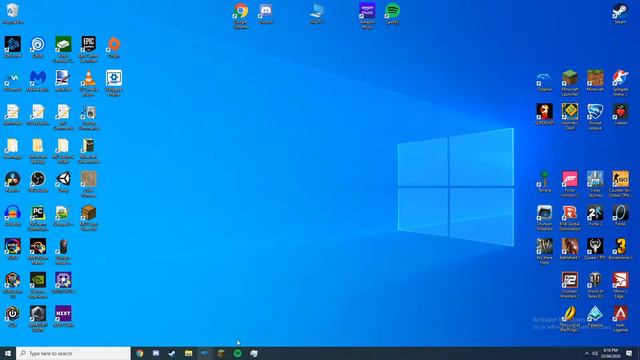Open the Origin desktop shortcut
640x360 pixels.
(x=114, y=47)
